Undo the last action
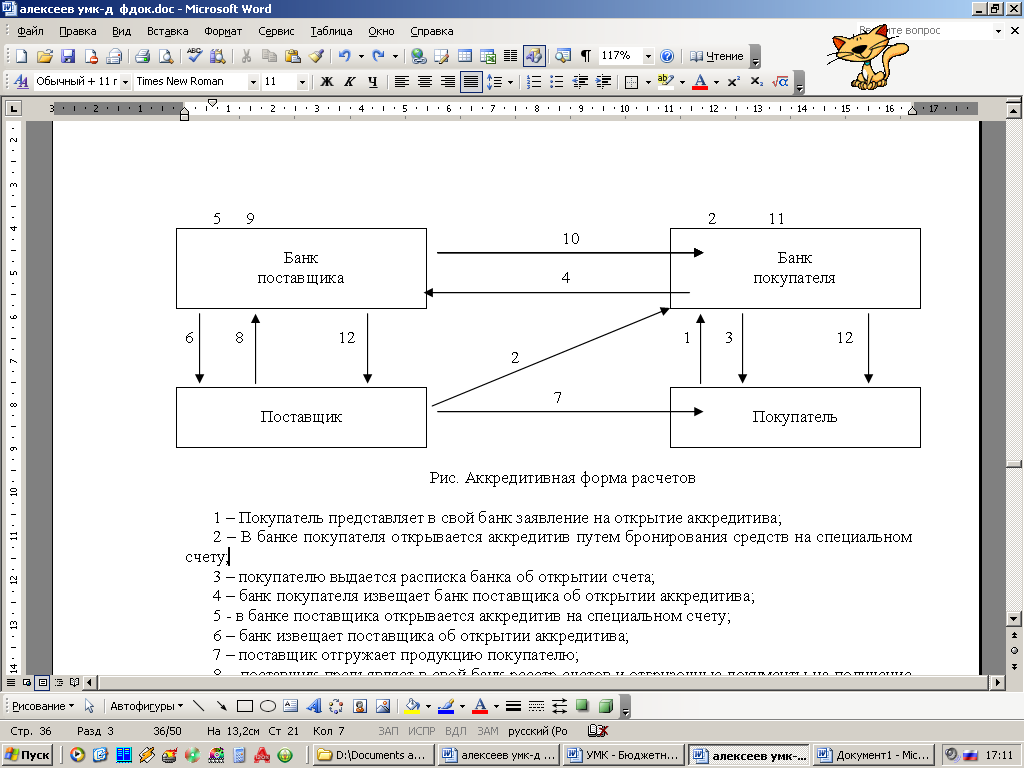 coord(344,56)
